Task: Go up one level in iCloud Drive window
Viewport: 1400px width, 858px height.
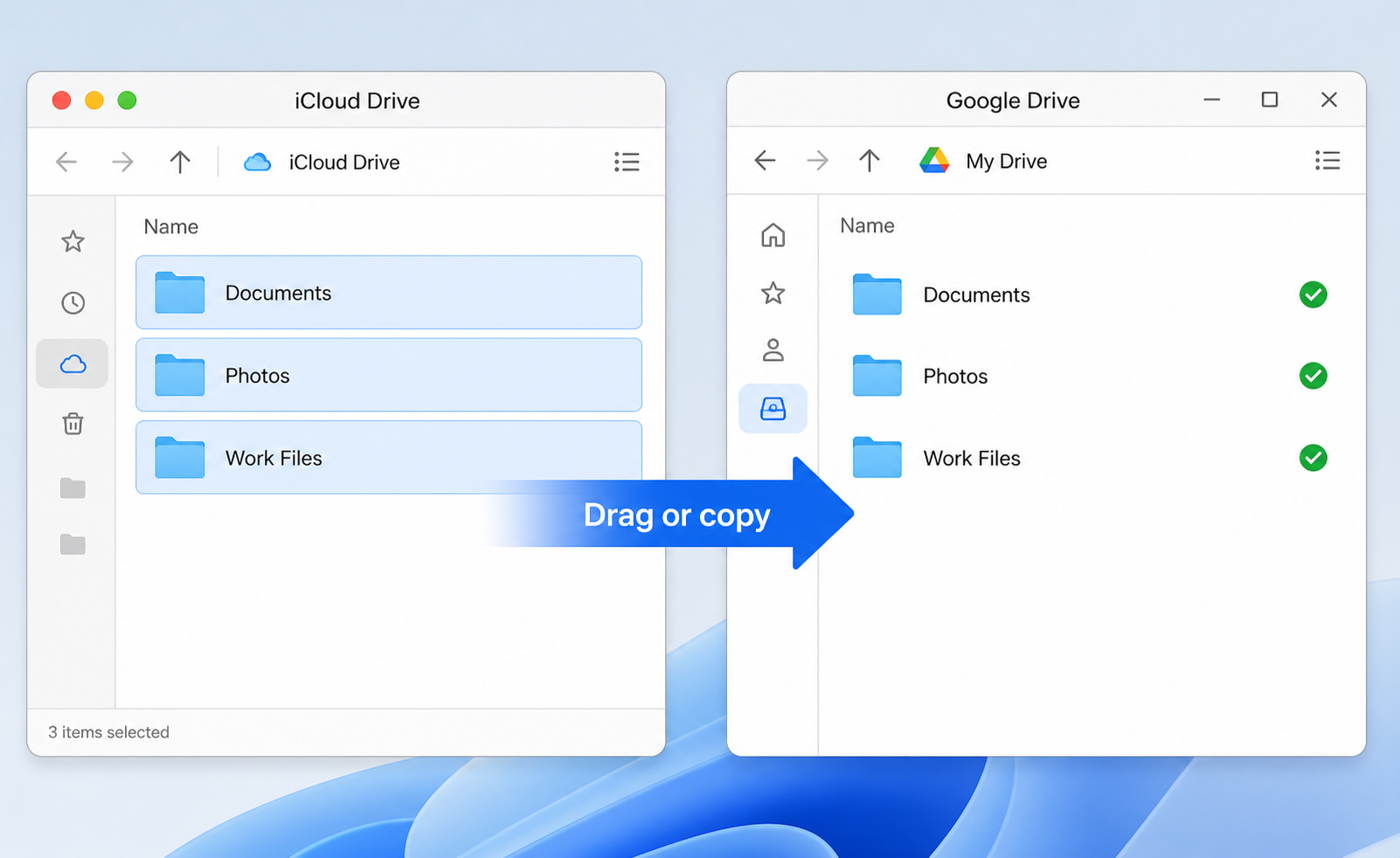Action: pyautogui.click(x=180, y=162)
